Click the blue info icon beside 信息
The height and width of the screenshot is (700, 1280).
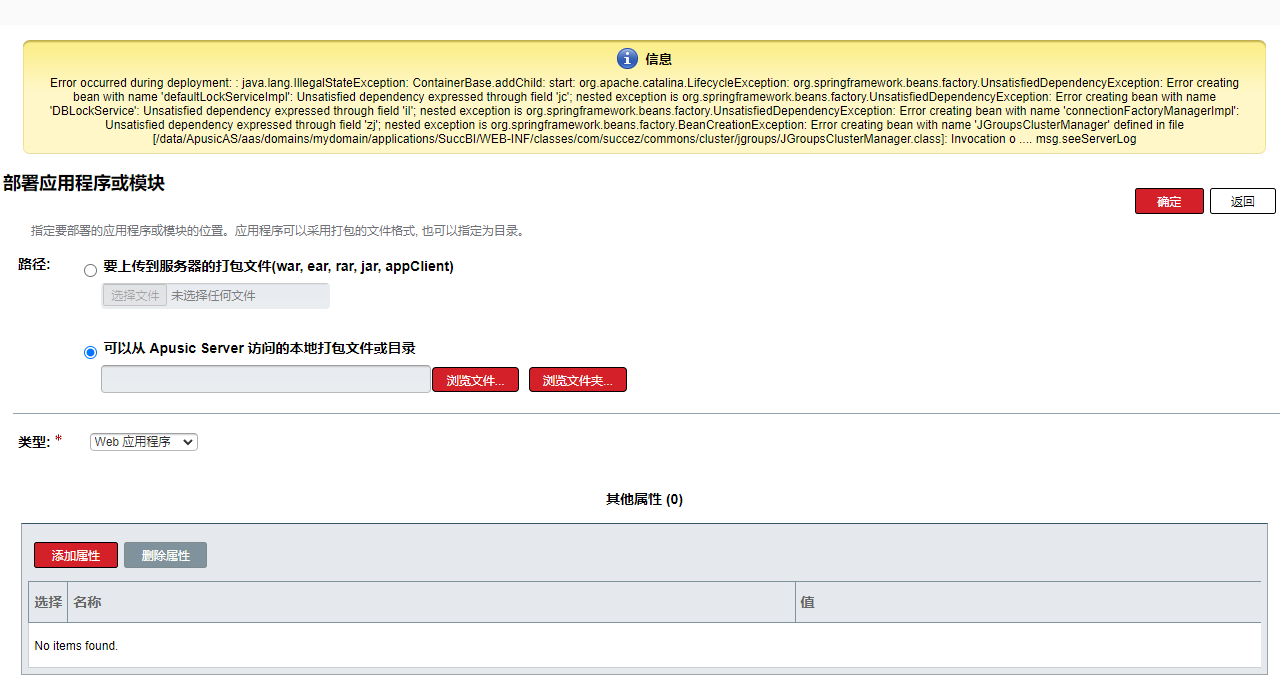pos(627,59)
